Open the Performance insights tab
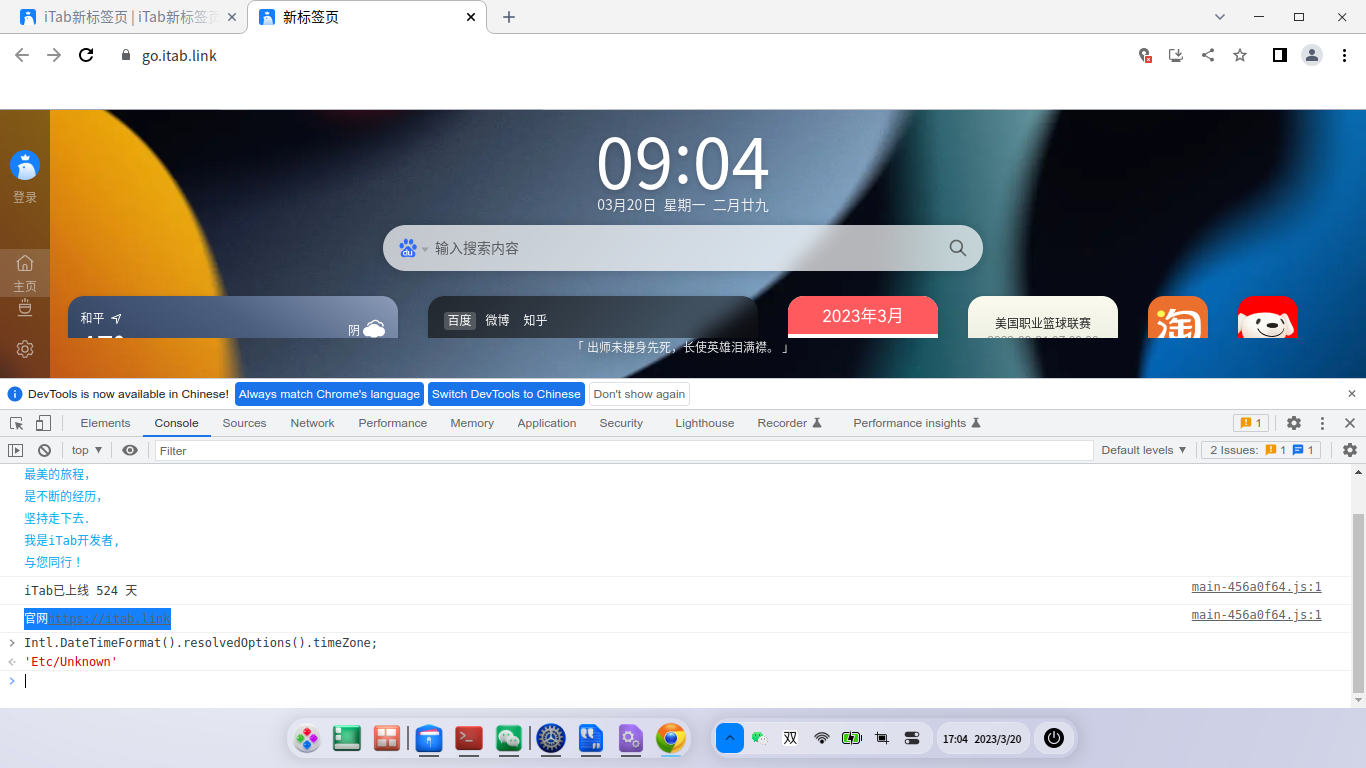This screenshot has height=768, width=1366. (916, 423)
